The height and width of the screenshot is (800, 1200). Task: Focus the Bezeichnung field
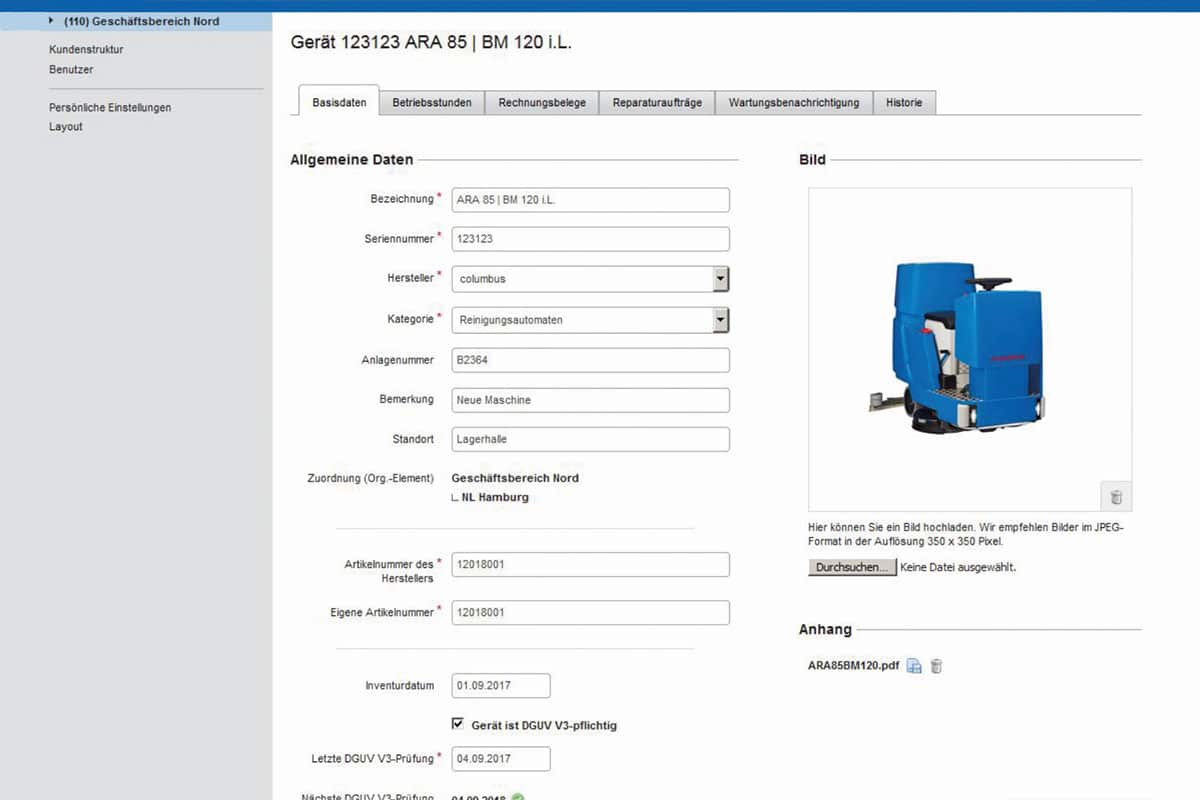(x=590, y=199)
